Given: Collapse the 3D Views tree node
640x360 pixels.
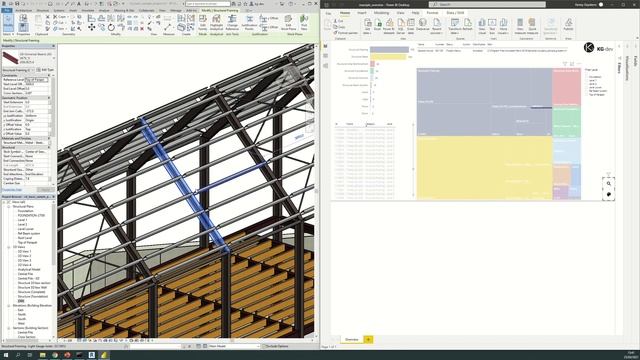Looking at the screenshot, I should [9, 247].
